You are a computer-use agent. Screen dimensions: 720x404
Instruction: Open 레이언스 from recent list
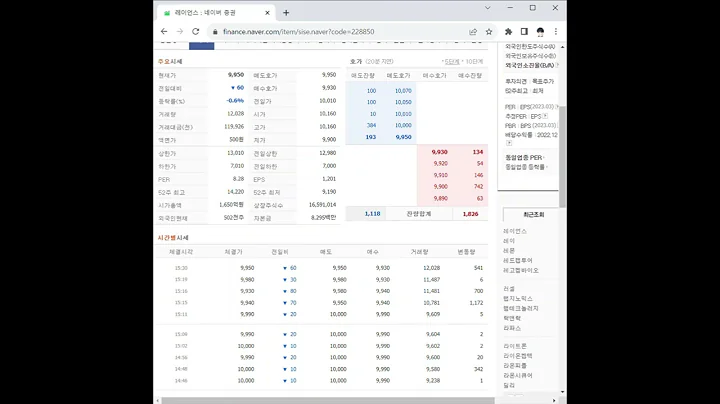pyautogui.click(x=515, y=231)
